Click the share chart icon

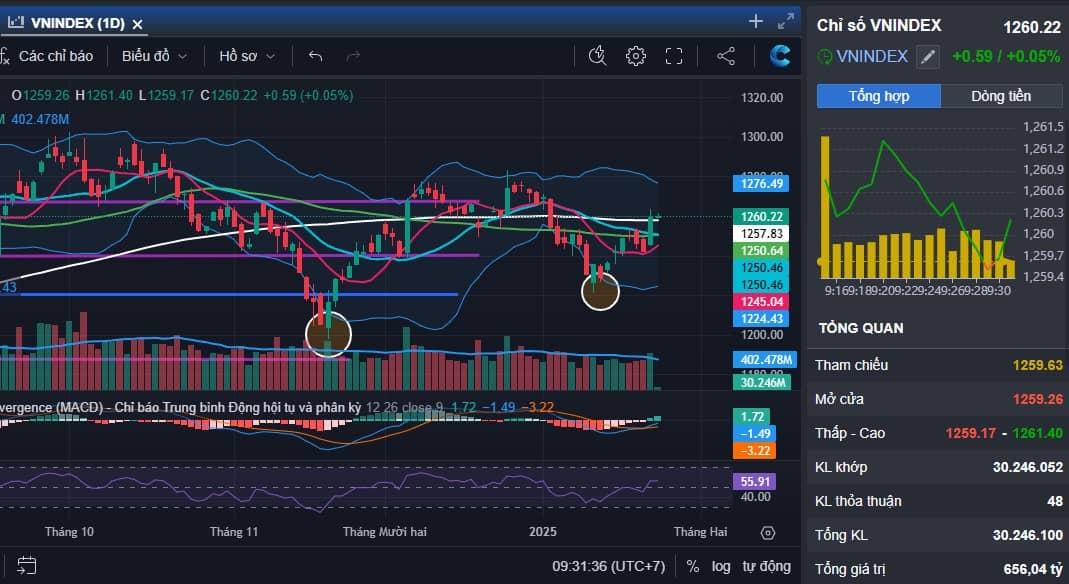727,56
